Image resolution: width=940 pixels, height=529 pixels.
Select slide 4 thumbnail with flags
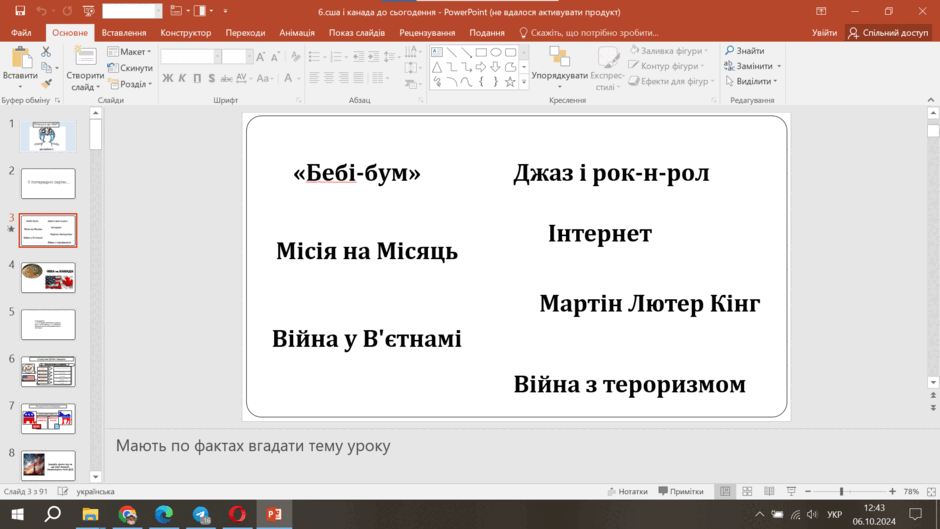click(x=48, y=277)
